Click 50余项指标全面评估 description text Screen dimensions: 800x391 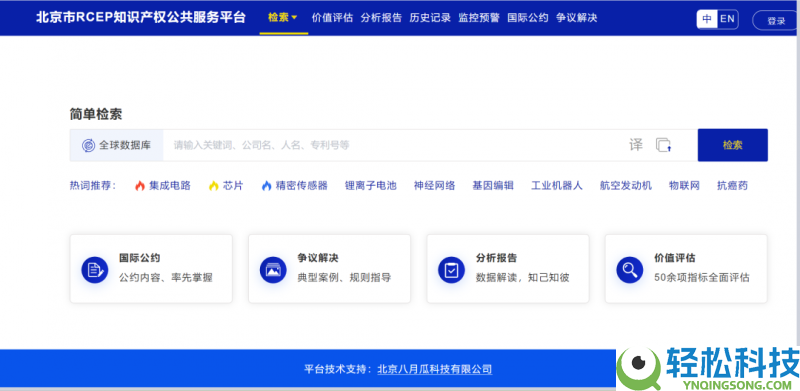(x=702, y=278)
